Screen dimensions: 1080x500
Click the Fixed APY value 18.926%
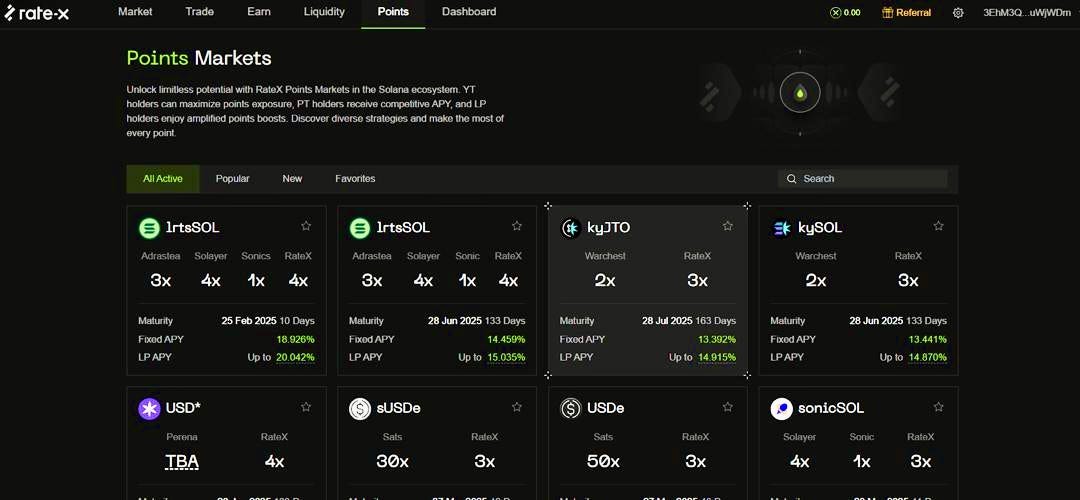click(x=295, y=340)
